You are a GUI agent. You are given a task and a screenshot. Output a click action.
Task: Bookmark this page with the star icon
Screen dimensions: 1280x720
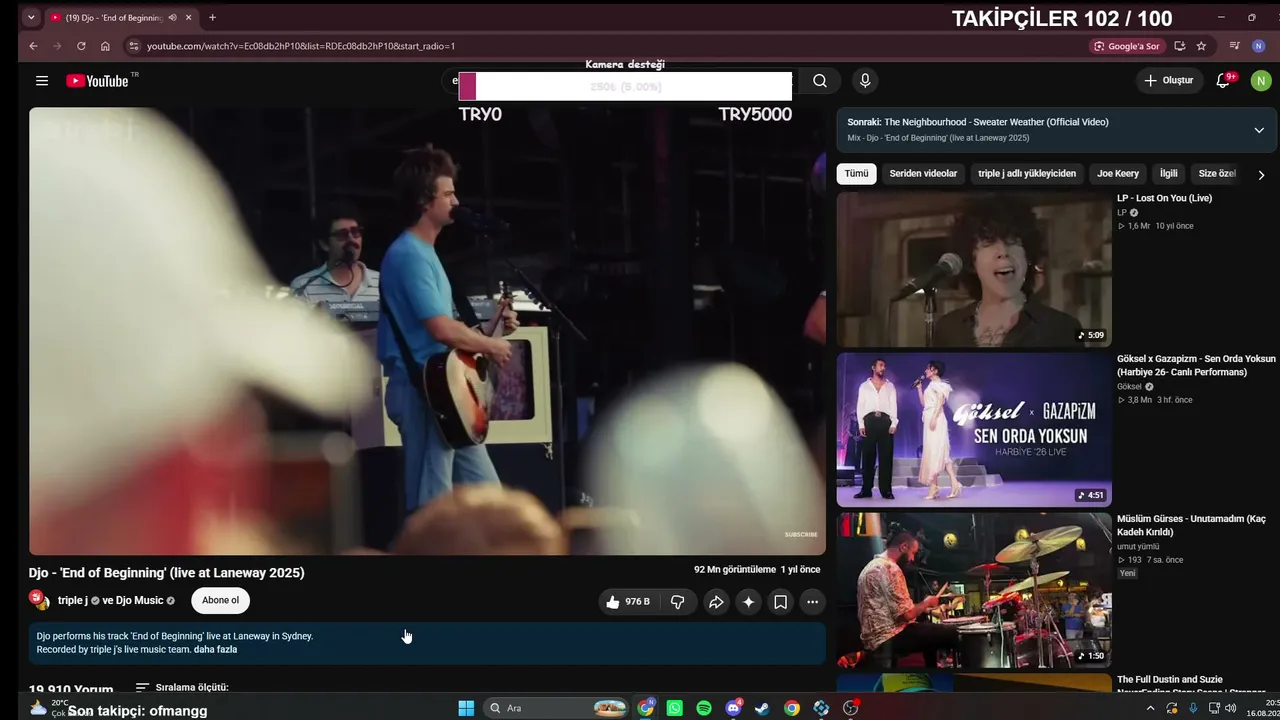tap(1201, 46)
